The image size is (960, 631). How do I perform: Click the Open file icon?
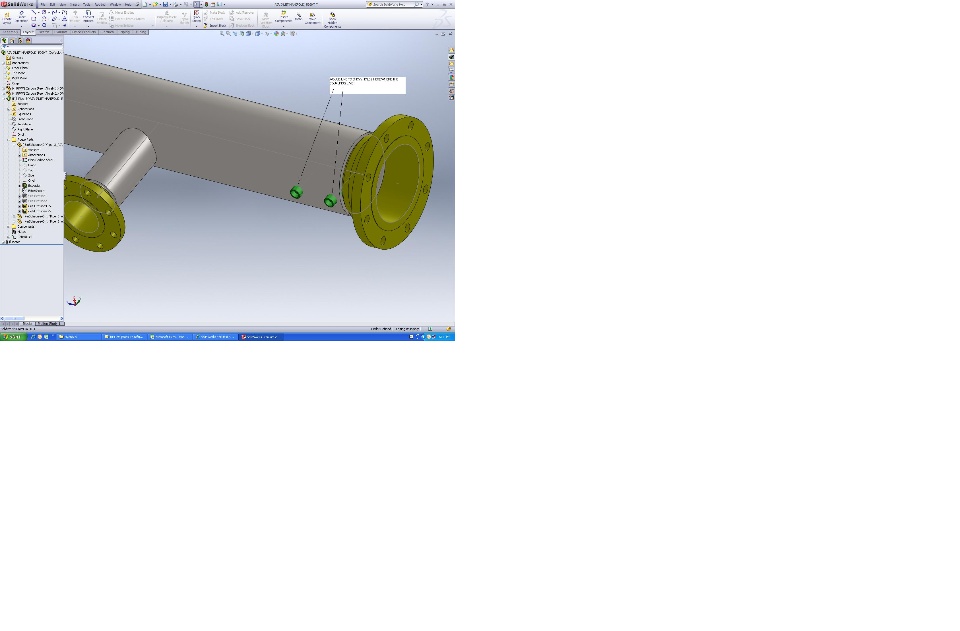pos(155,4)
